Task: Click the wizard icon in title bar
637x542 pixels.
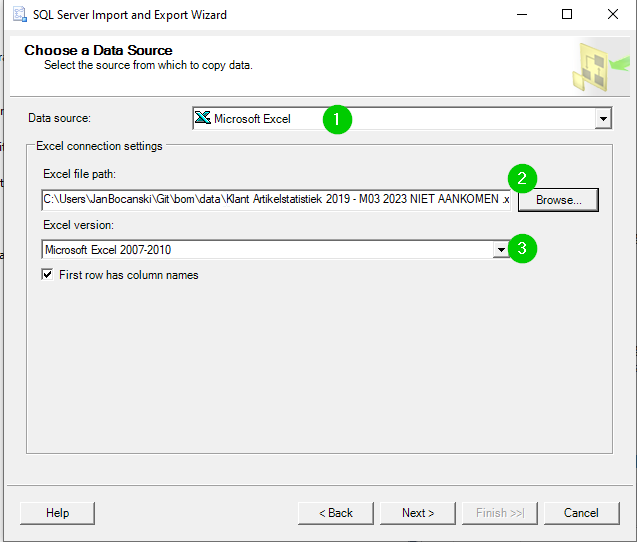Action: [20, 15]
